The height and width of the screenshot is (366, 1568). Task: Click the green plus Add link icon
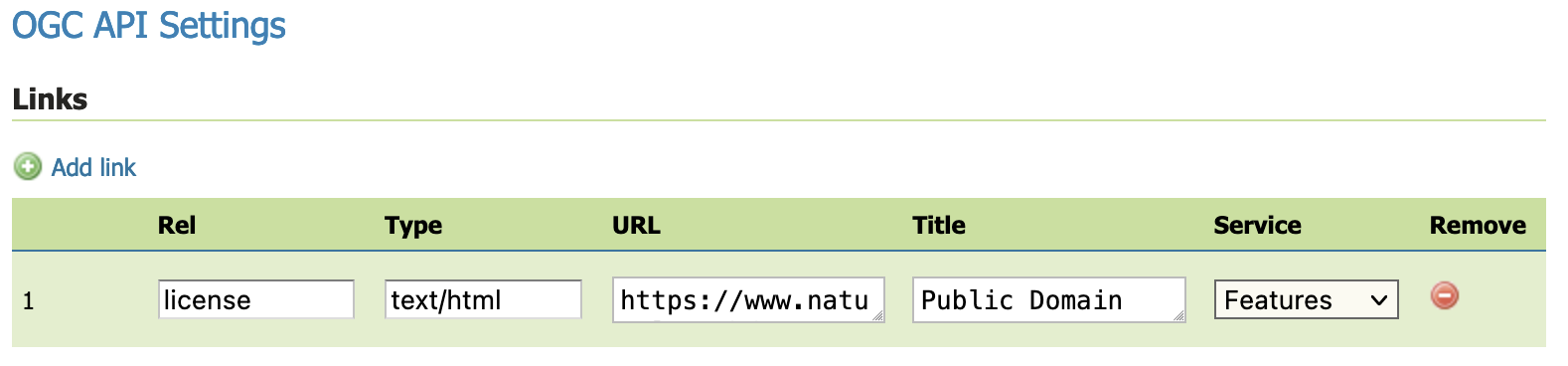click(28, 167)
